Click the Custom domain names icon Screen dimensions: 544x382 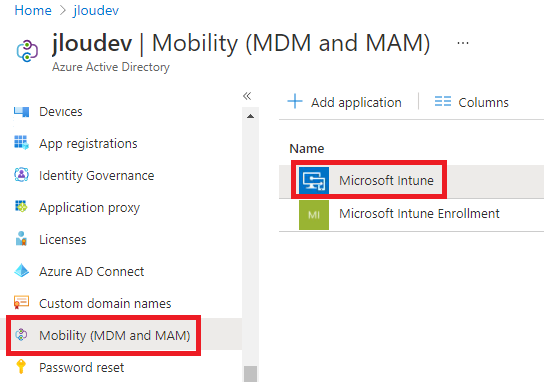(x=21, y=302)
